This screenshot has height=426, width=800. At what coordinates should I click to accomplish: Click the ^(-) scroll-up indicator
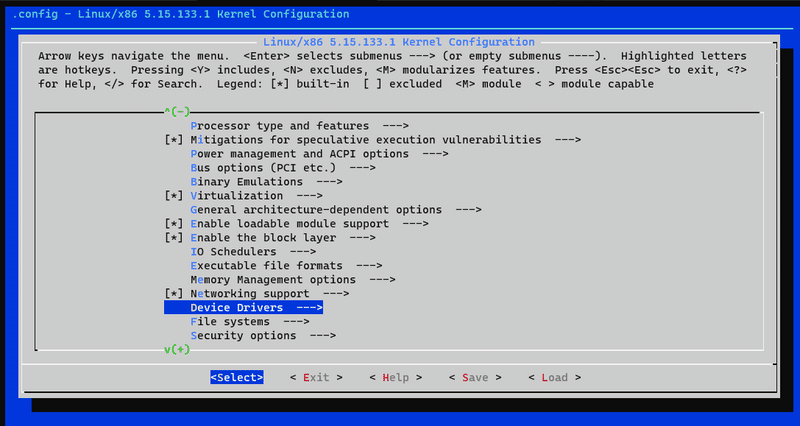point(177,111)
